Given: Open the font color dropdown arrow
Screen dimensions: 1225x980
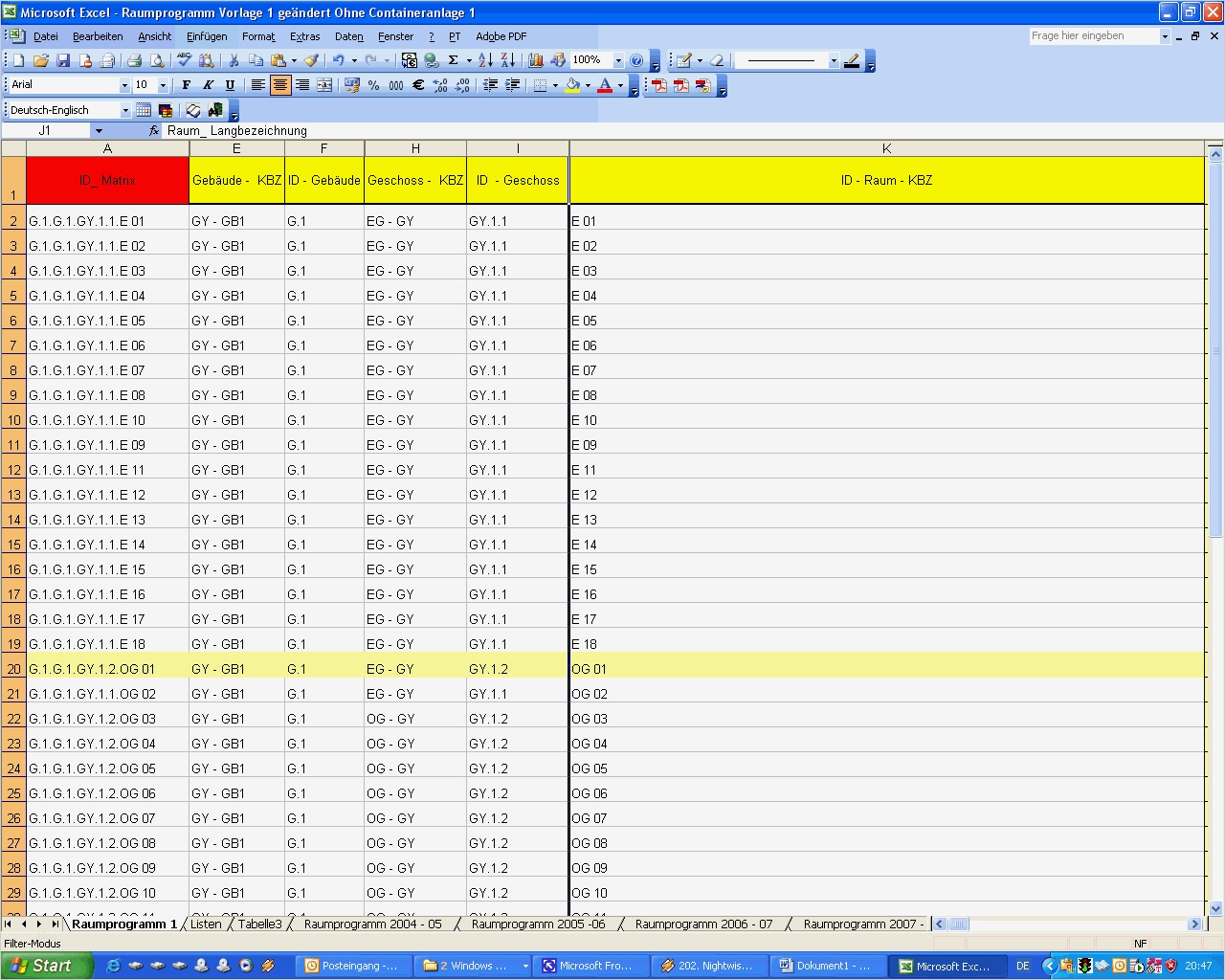Looking at the screenshot, I should point(620,85).
